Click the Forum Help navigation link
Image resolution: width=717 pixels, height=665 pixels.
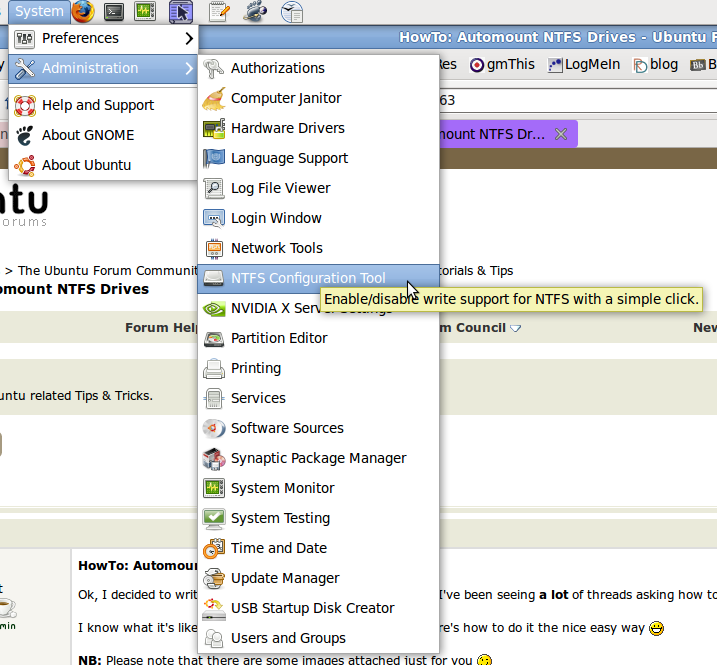[x=161, y=328]
